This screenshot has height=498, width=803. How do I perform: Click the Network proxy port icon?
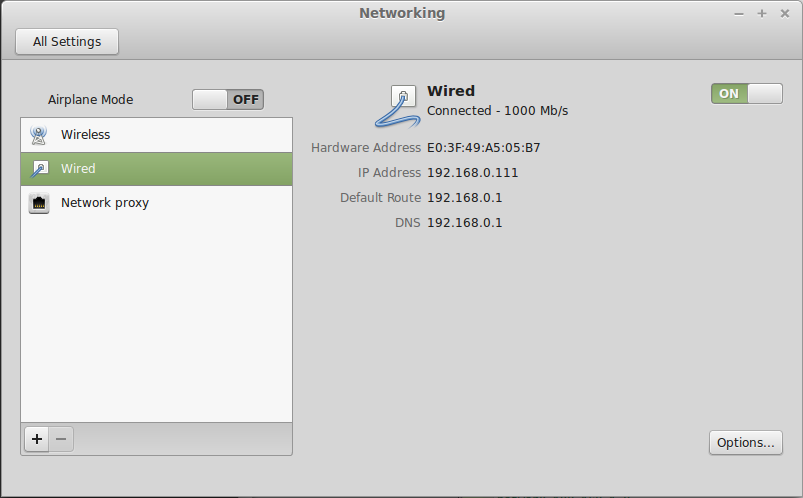pos(39,203)
